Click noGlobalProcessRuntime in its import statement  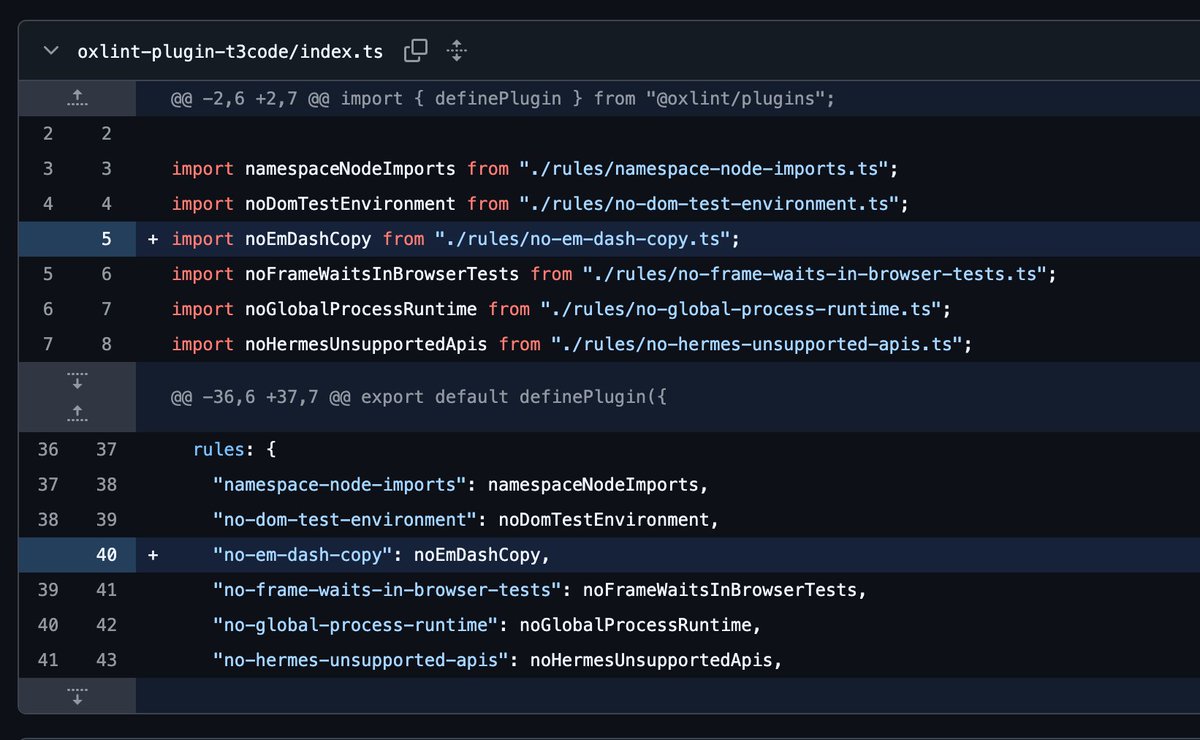coord(361,309)
